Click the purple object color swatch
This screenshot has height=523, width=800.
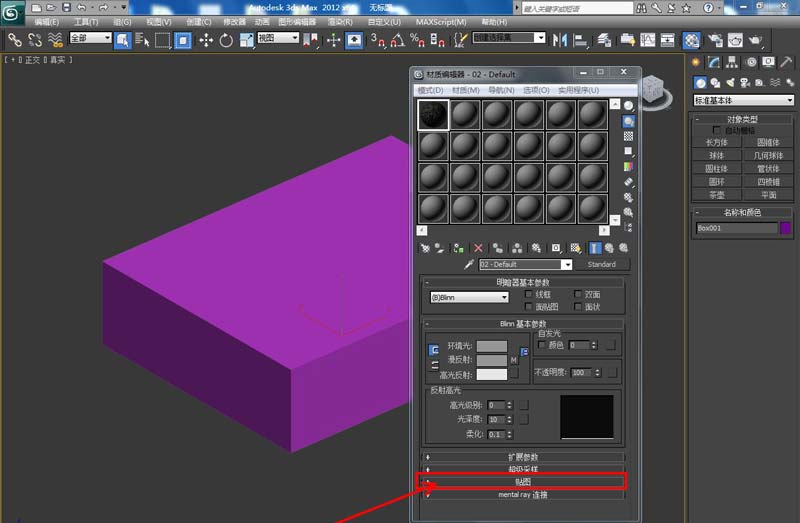pos(786,228)
